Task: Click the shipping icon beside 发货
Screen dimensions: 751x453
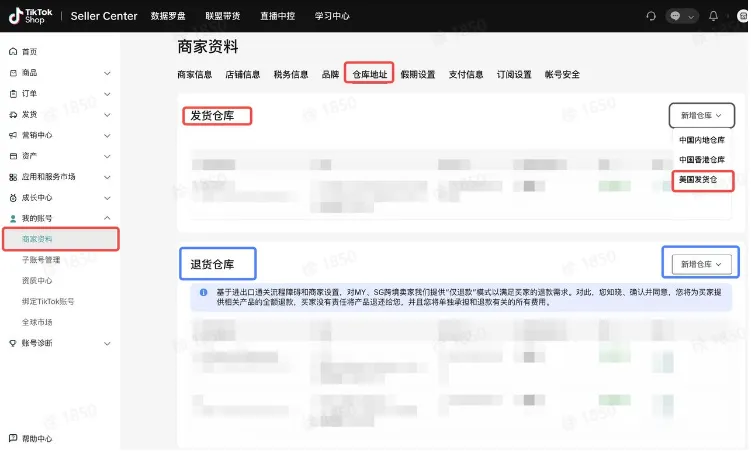Action: pyautogui.click(x=13, y=114)
